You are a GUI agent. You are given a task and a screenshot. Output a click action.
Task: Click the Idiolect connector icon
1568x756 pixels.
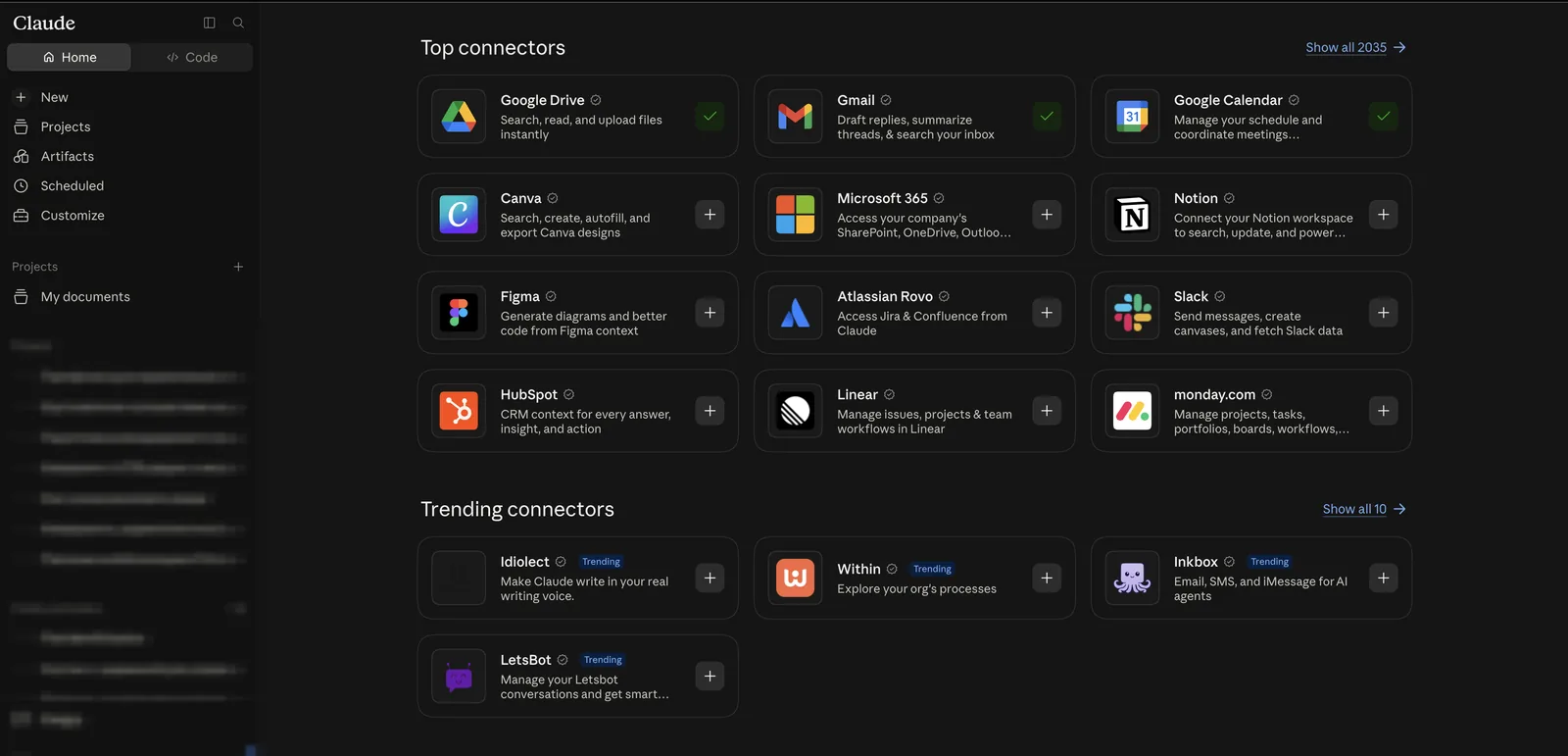click(x=459, y=578)
